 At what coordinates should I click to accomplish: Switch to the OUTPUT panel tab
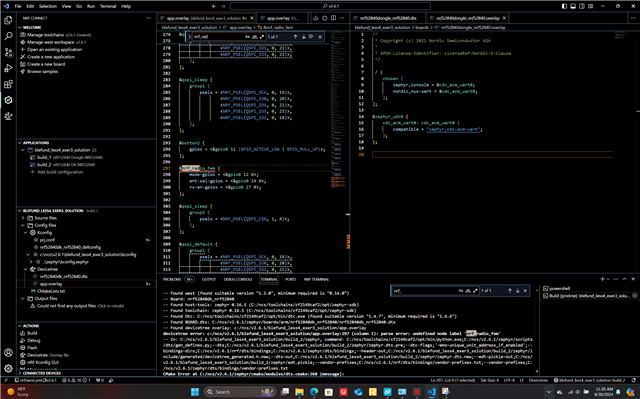click(x=209, y=279)
